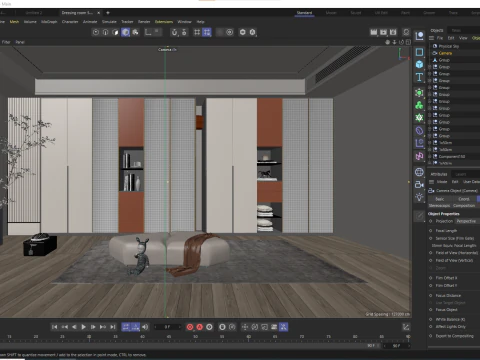Toggle White Balance (K) keyframe circle
Image resolution: width=480 pixels, height=360 pixels.
[430, 319]
